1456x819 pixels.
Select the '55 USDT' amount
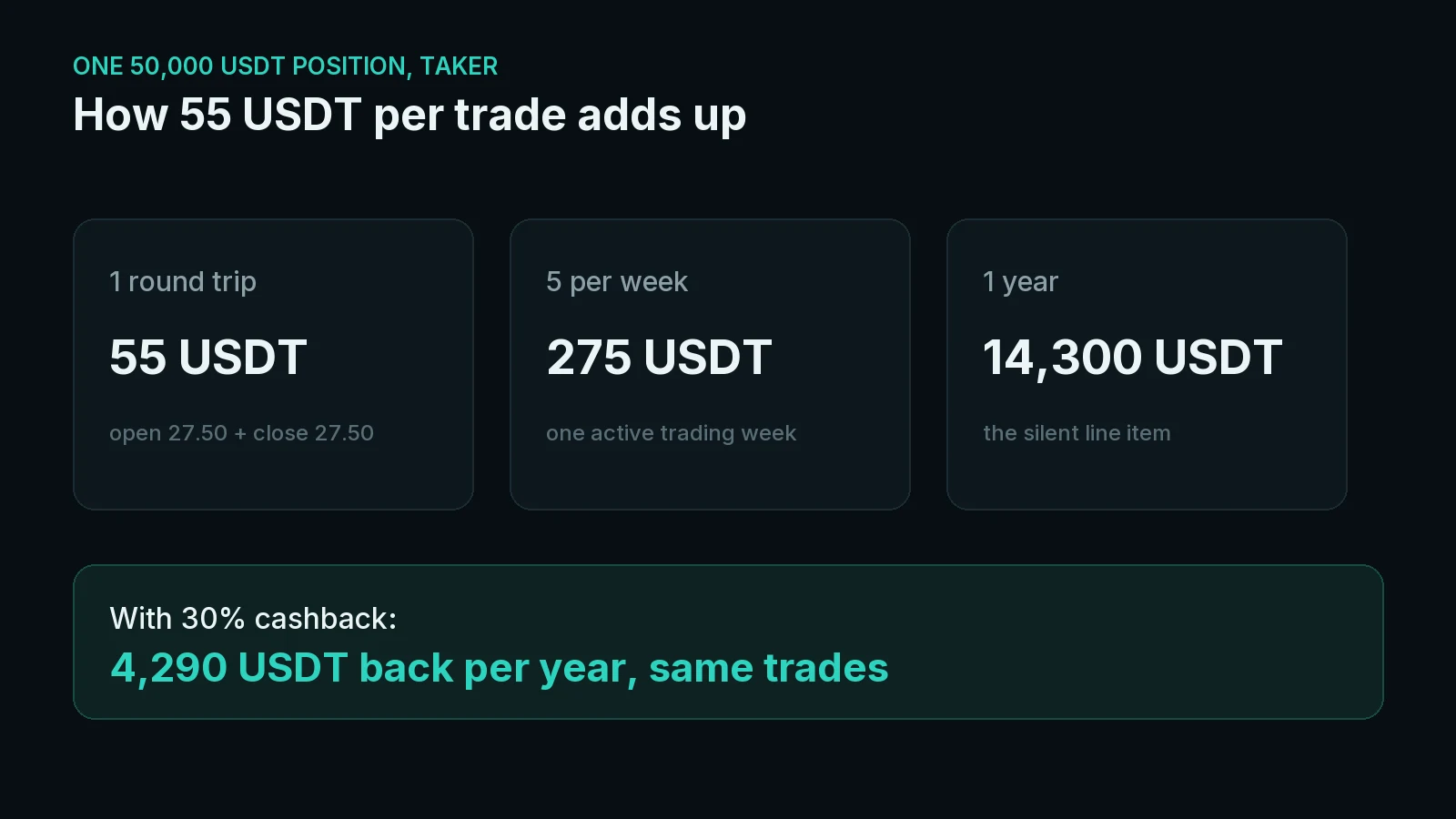pos(208,357)
